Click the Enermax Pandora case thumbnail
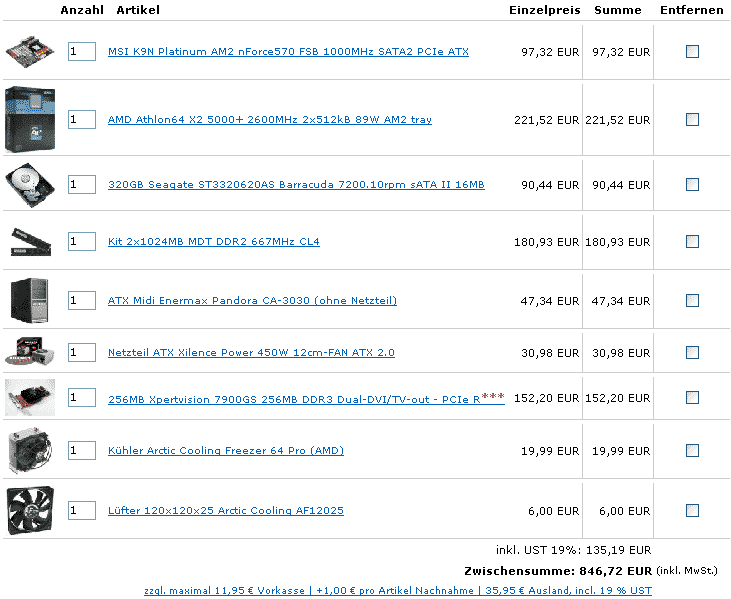 [x=29, y=300]
